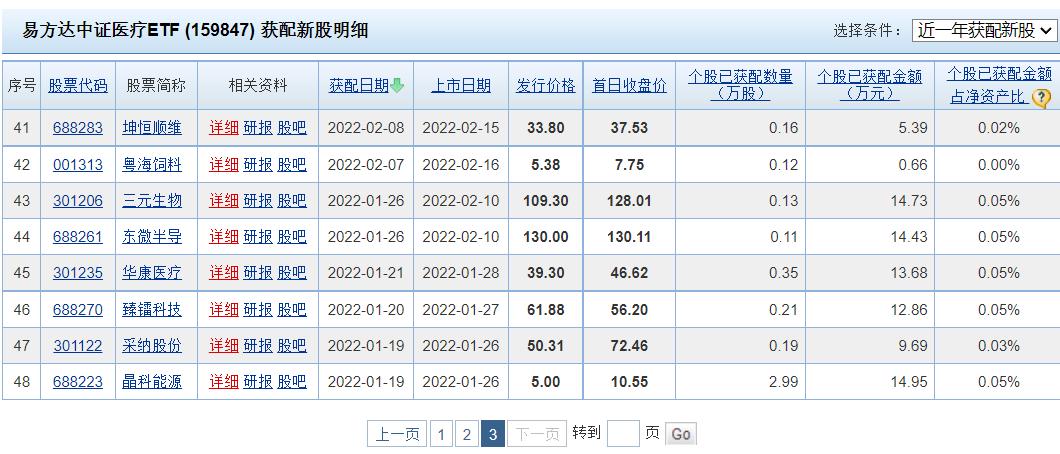The image size is (1060, 454).
Task: Focus the page number input field
Action: (623, 434)
